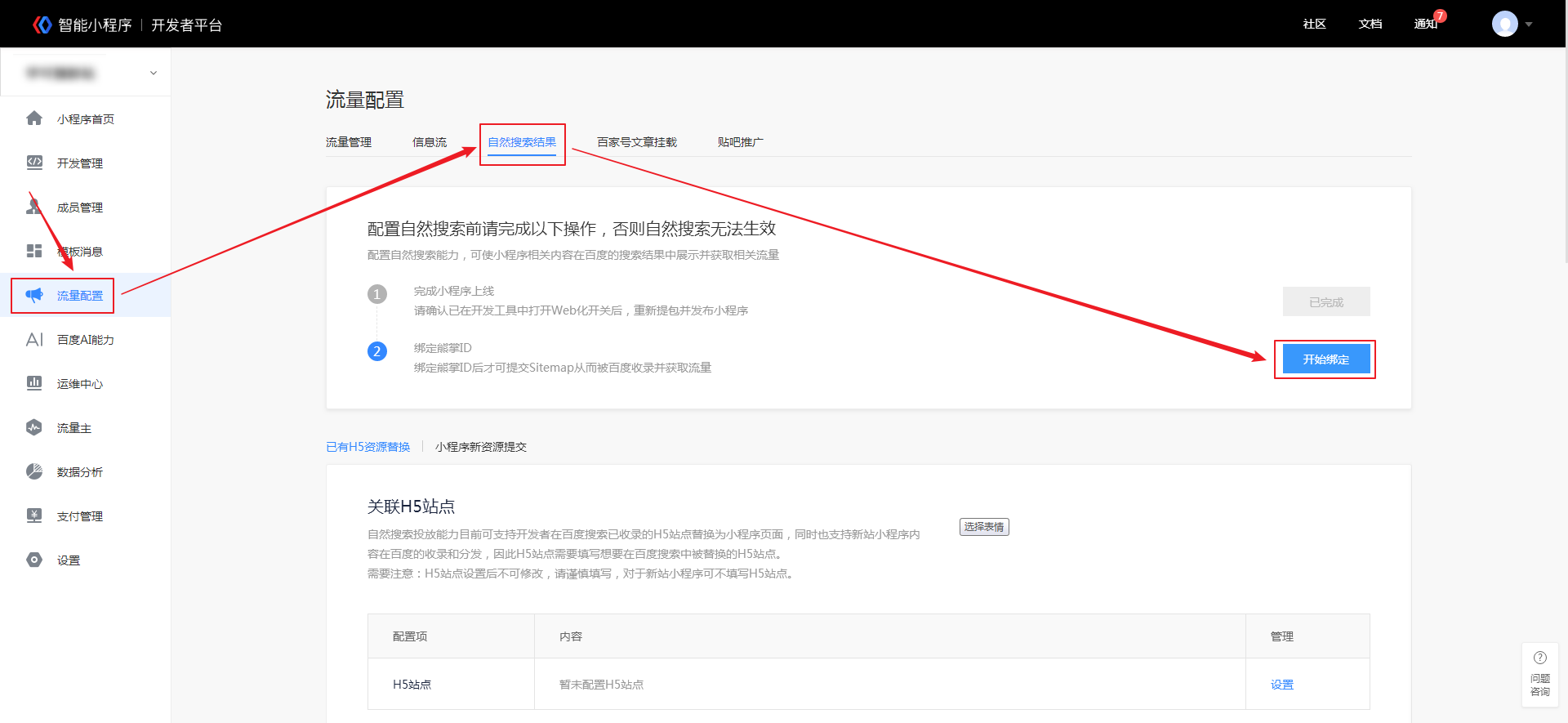Click the 关联H5站点 heading
The width and height of the screenshot is (1568, 723).
[411, 507]
